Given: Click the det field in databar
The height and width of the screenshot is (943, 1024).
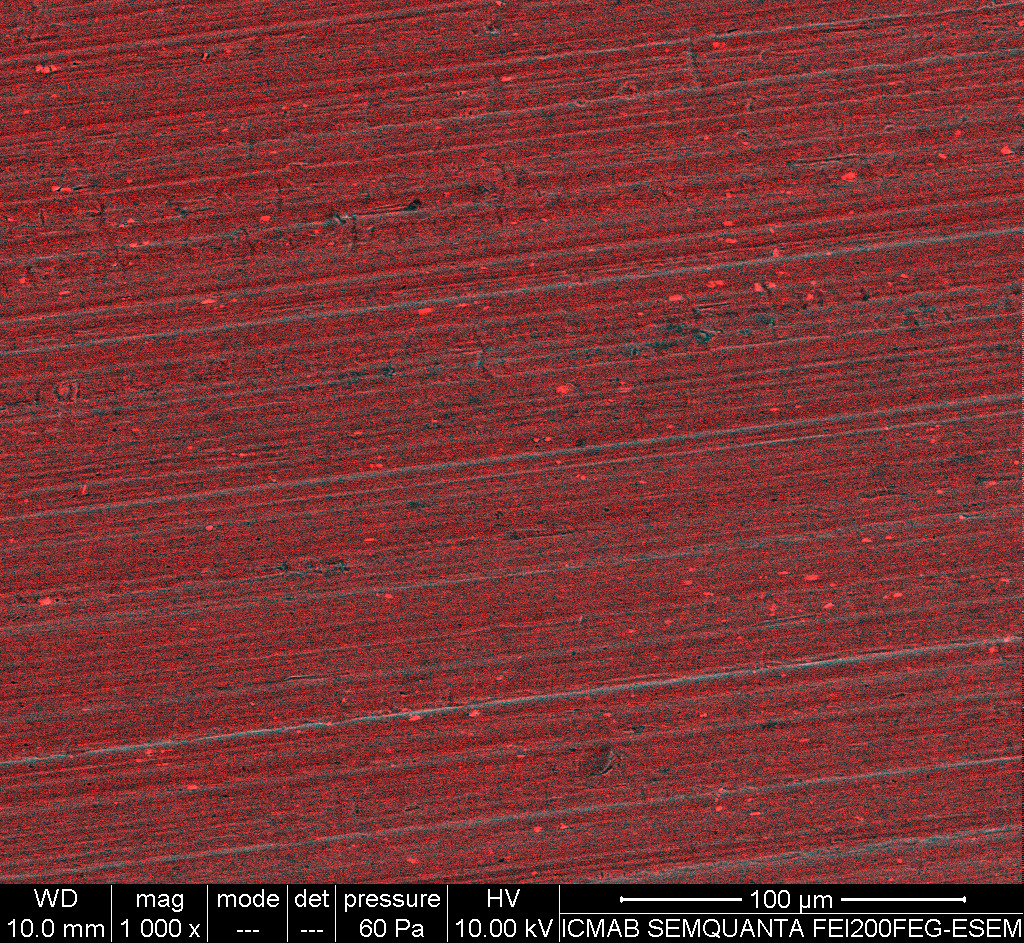Looking at the screenshot, I should coord(311,914).
